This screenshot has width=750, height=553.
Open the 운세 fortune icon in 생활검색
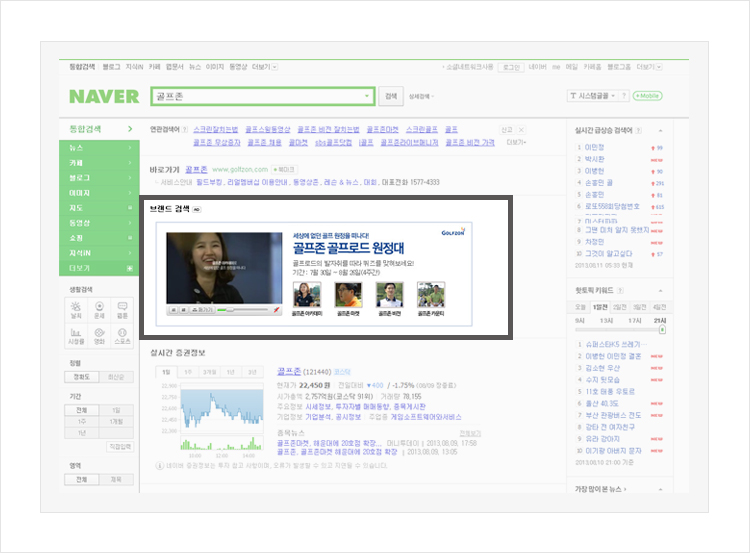[x=99, y=310]
